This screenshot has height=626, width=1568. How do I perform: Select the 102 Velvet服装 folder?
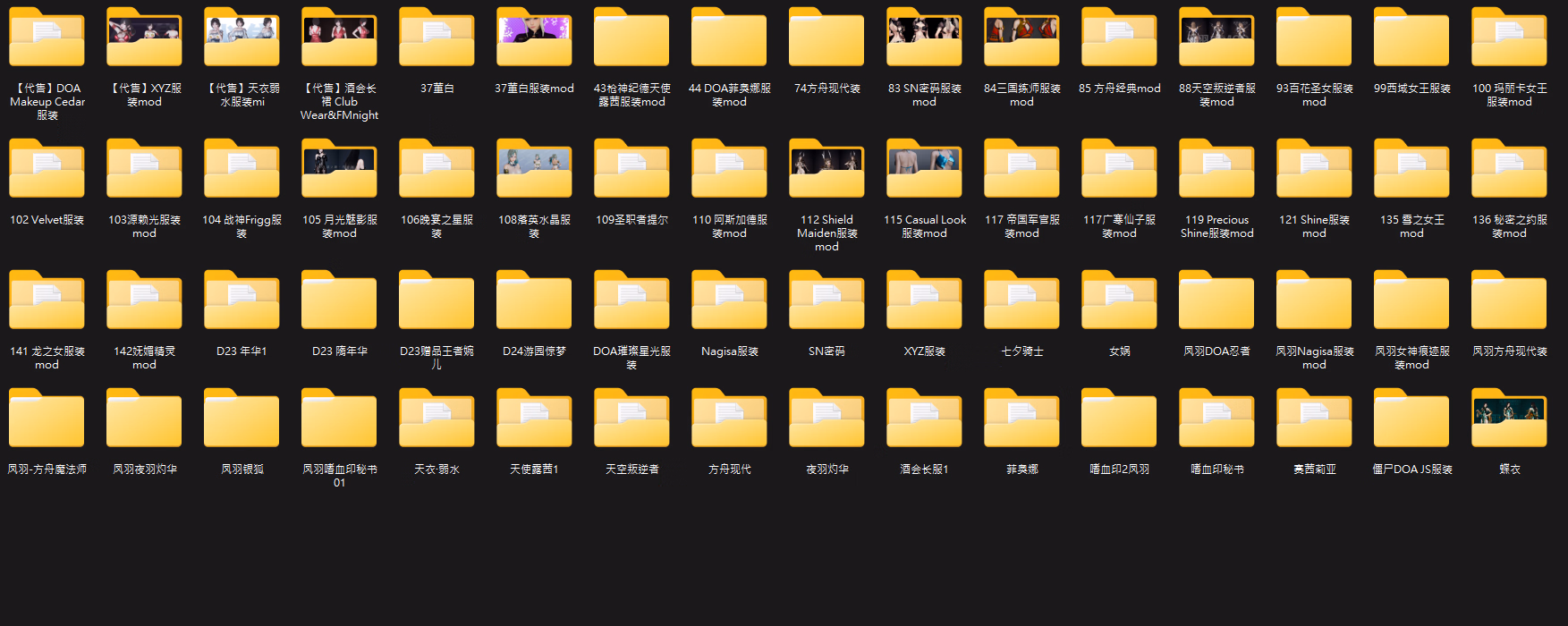click(47, 169)
